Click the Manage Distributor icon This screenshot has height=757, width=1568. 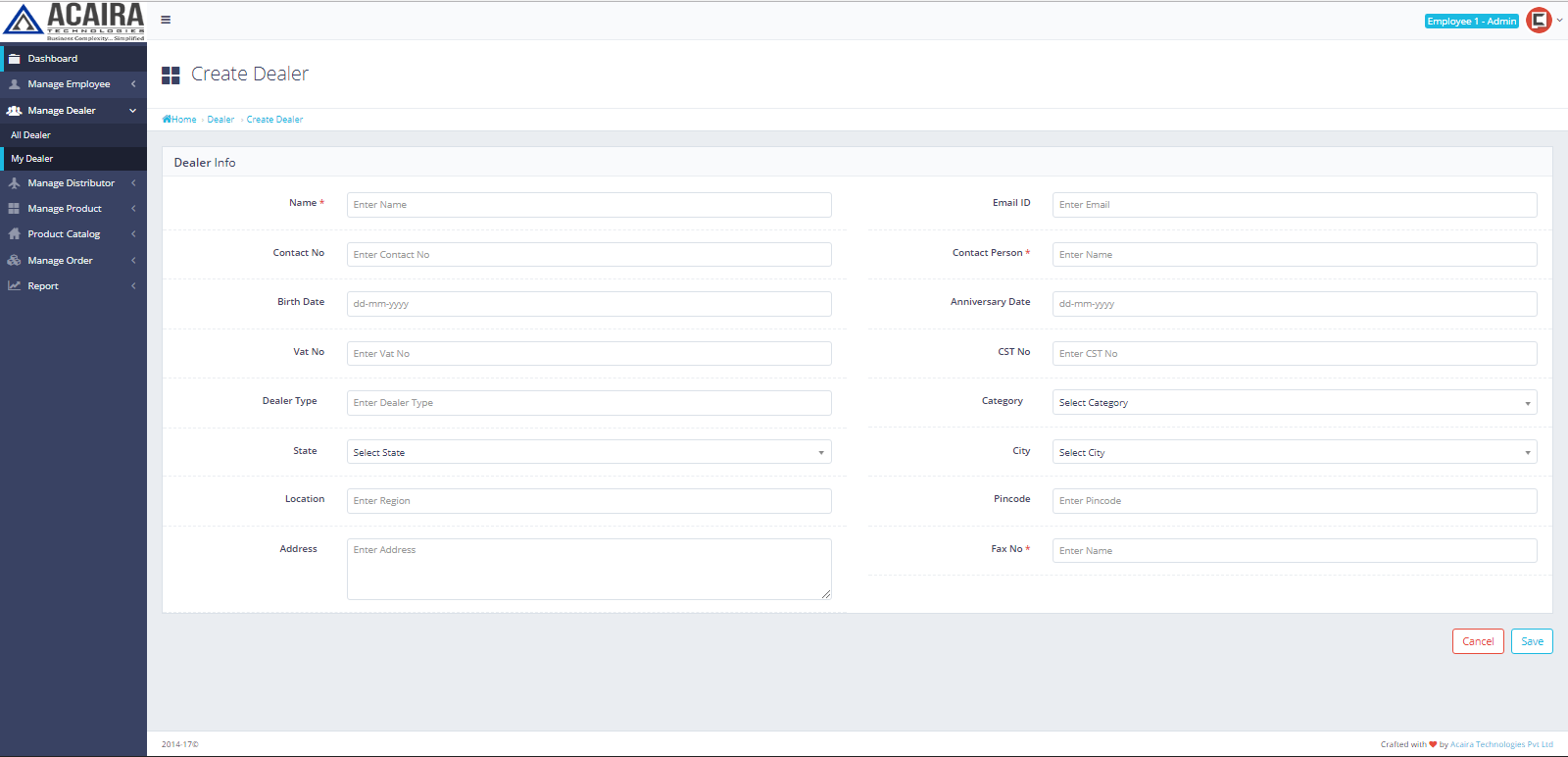(15, 183)
